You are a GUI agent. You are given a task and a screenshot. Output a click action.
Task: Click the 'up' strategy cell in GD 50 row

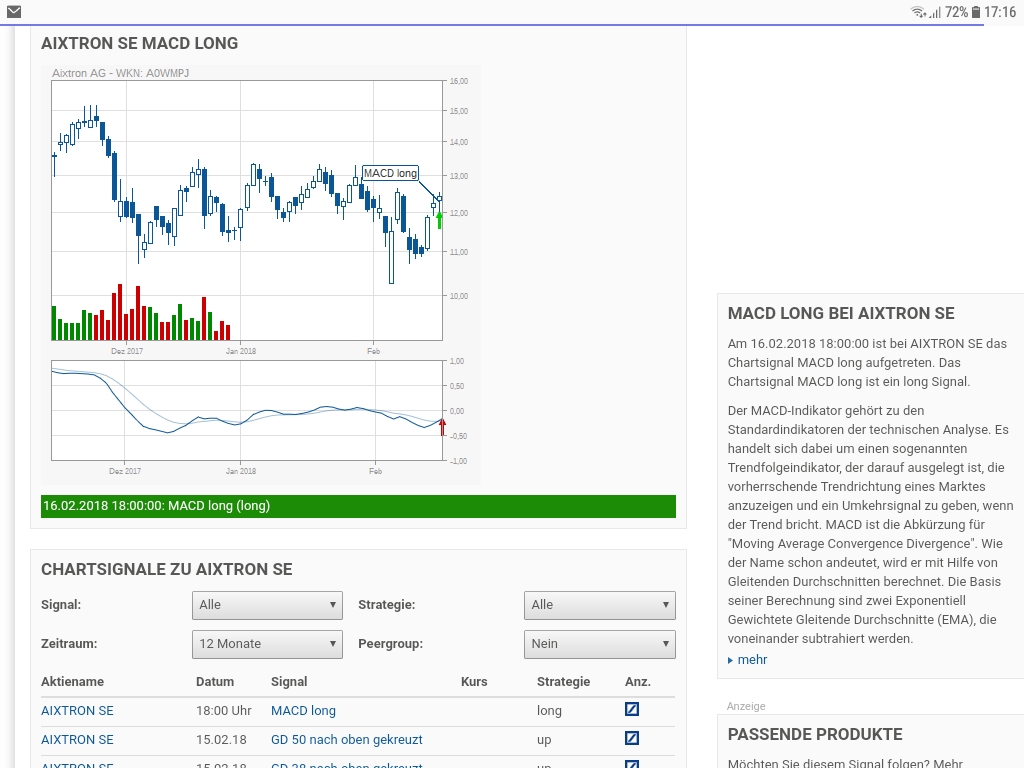click(x=544, y=739)
